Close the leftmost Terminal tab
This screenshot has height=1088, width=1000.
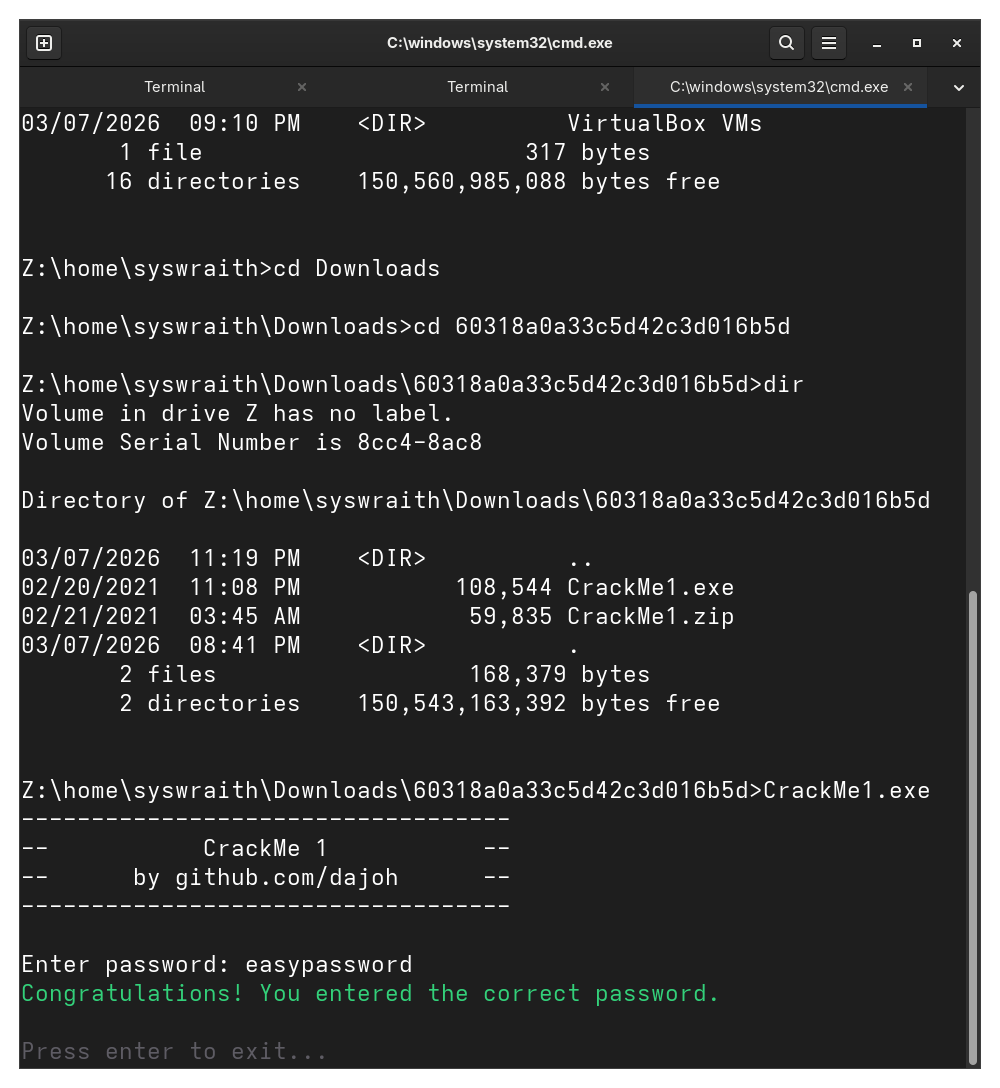click(302, 87)
